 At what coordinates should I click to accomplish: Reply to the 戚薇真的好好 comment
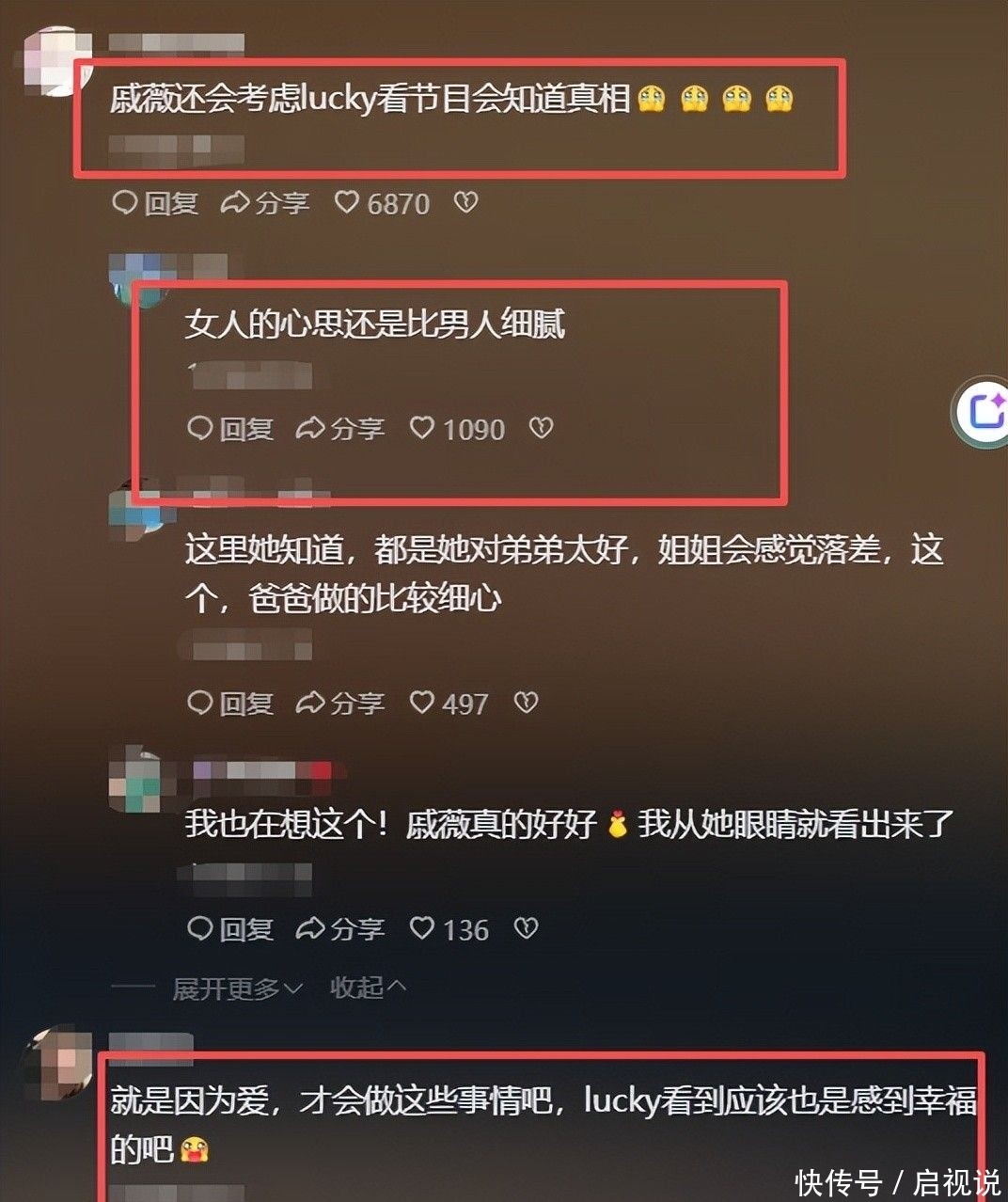(230, 929)
